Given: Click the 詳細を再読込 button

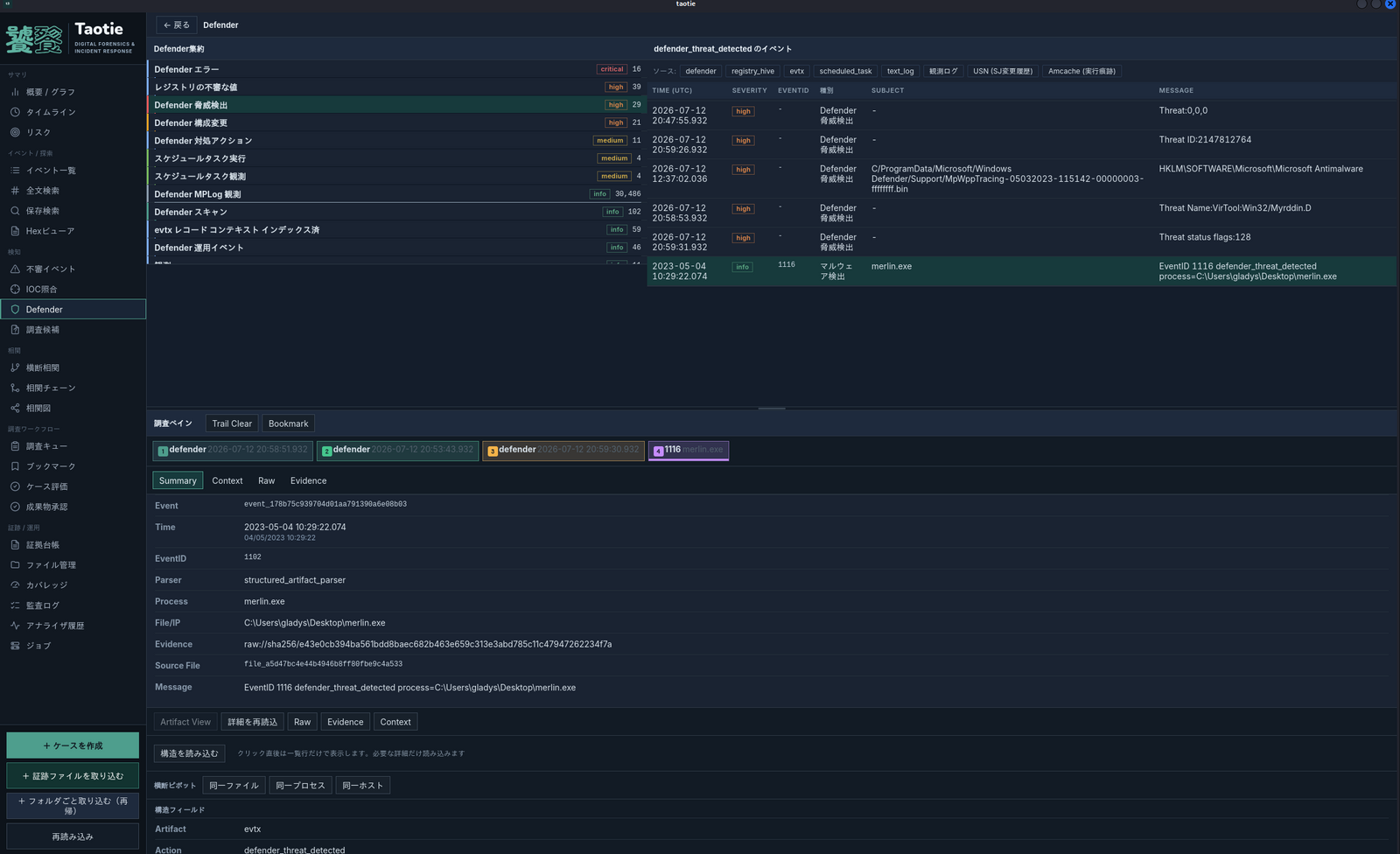Looking at the screenshot, I should tap(253, 722).
